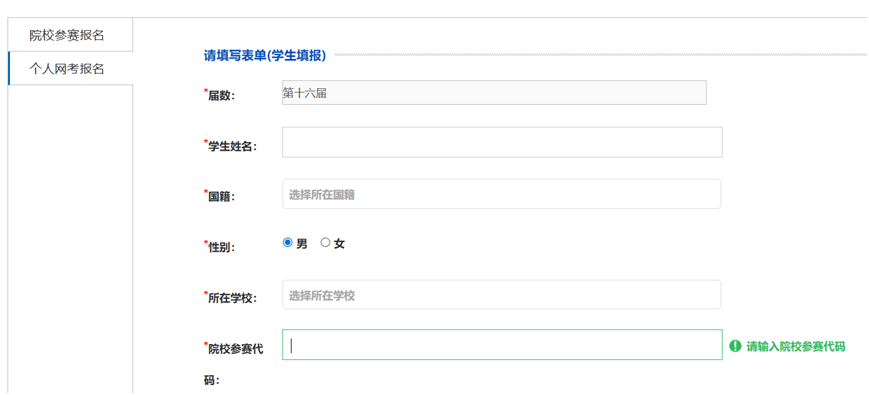Click the 国籍 field label
Screen dimensions: 869x395
tap(220, 196)
